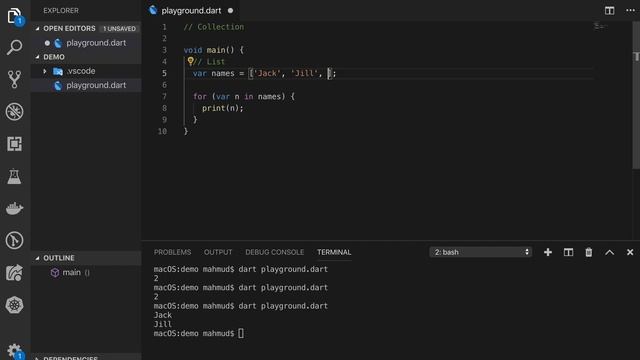Viewport: 640px width, 360px height.
Task: Click the .vscode folder icon
Action: tap(58, 71)
